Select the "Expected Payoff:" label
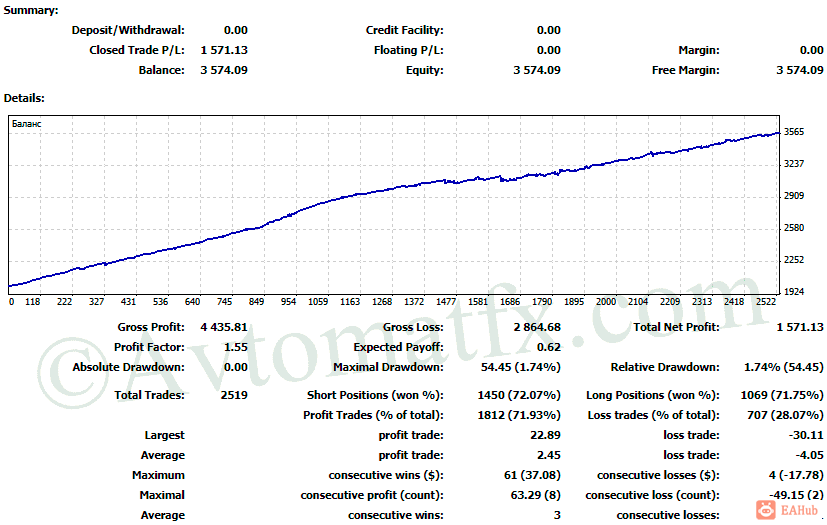Screen dimensions: 827x525 pos(398,347)
